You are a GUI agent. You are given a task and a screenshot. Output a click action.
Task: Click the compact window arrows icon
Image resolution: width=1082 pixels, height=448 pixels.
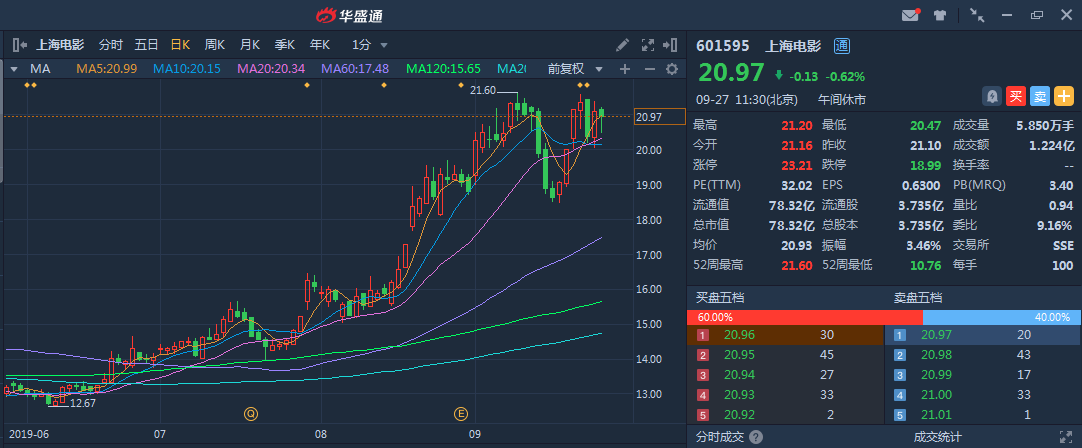coord(977,14)
